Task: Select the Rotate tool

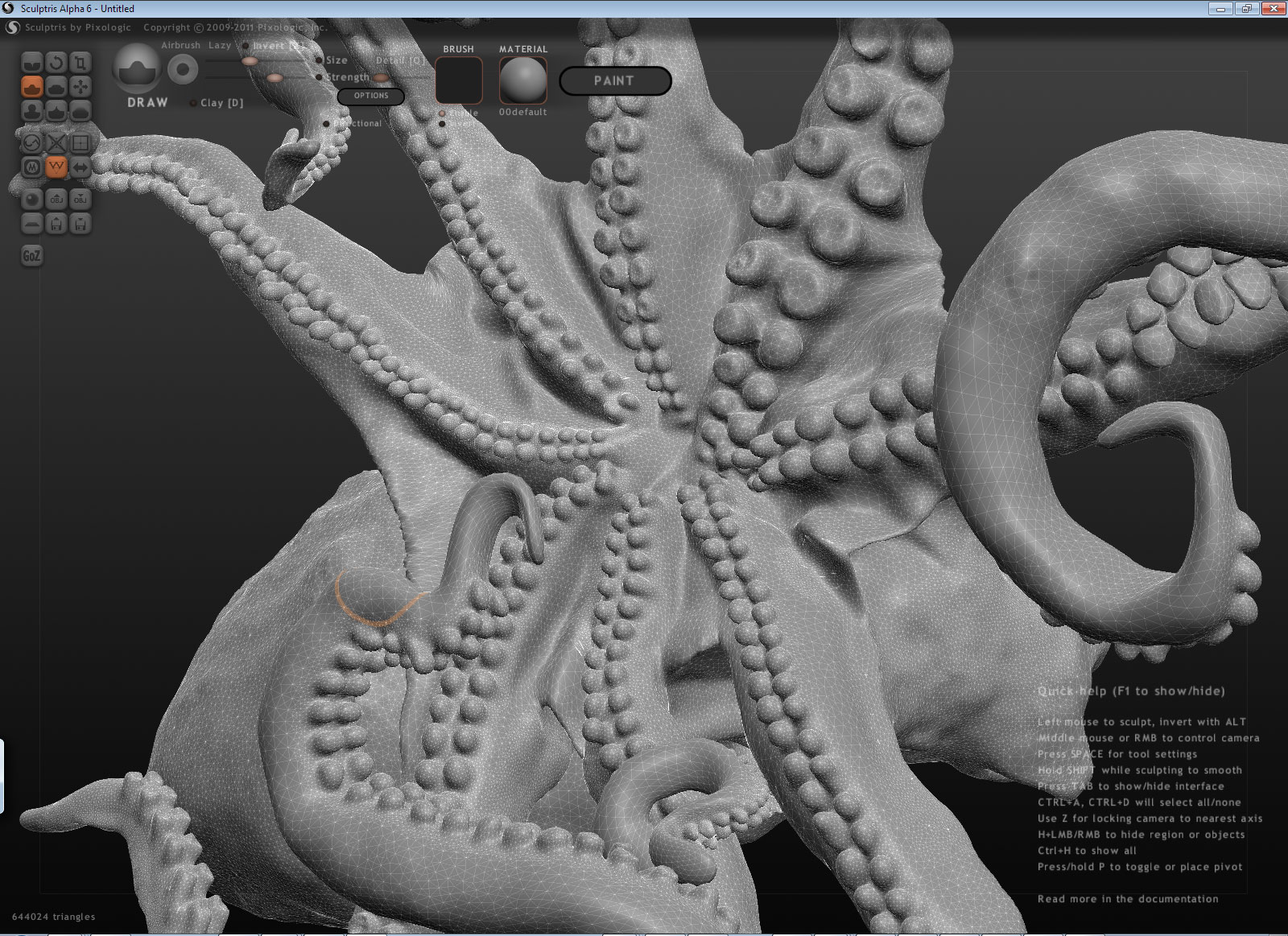Action: 56,63
